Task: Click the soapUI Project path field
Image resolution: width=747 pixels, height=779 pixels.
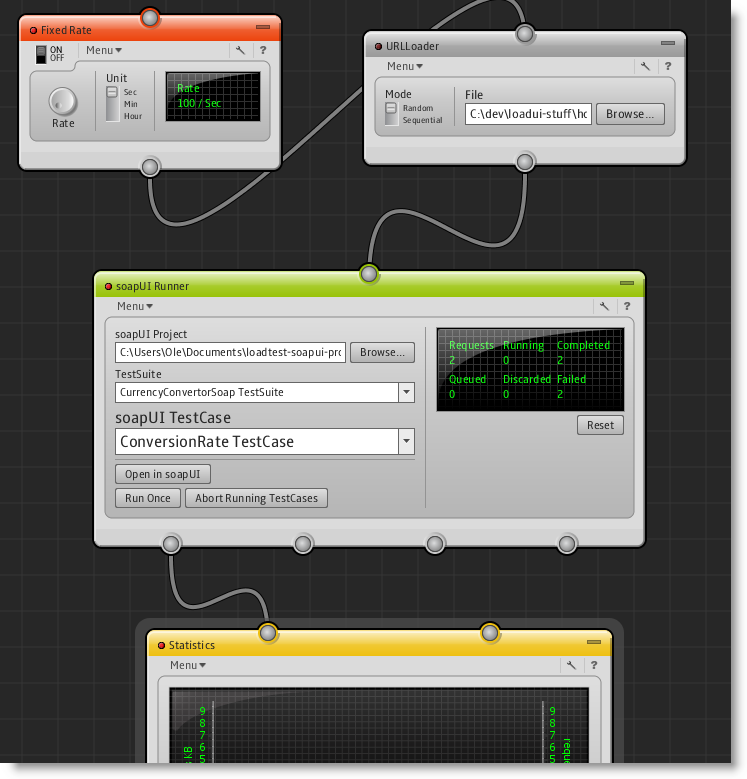Action: [230, 352]
